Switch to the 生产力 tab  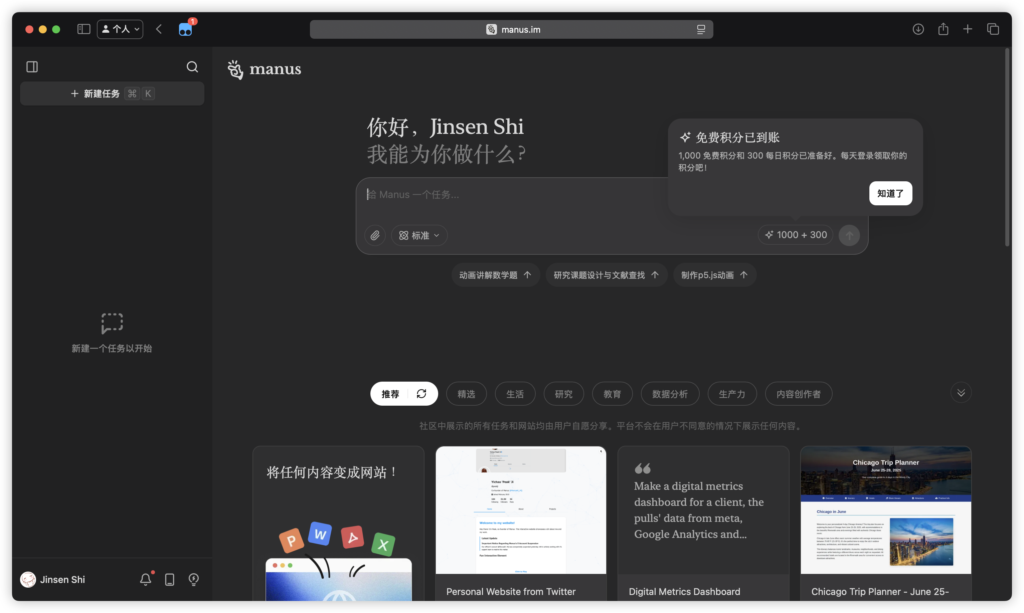point(732,394)
